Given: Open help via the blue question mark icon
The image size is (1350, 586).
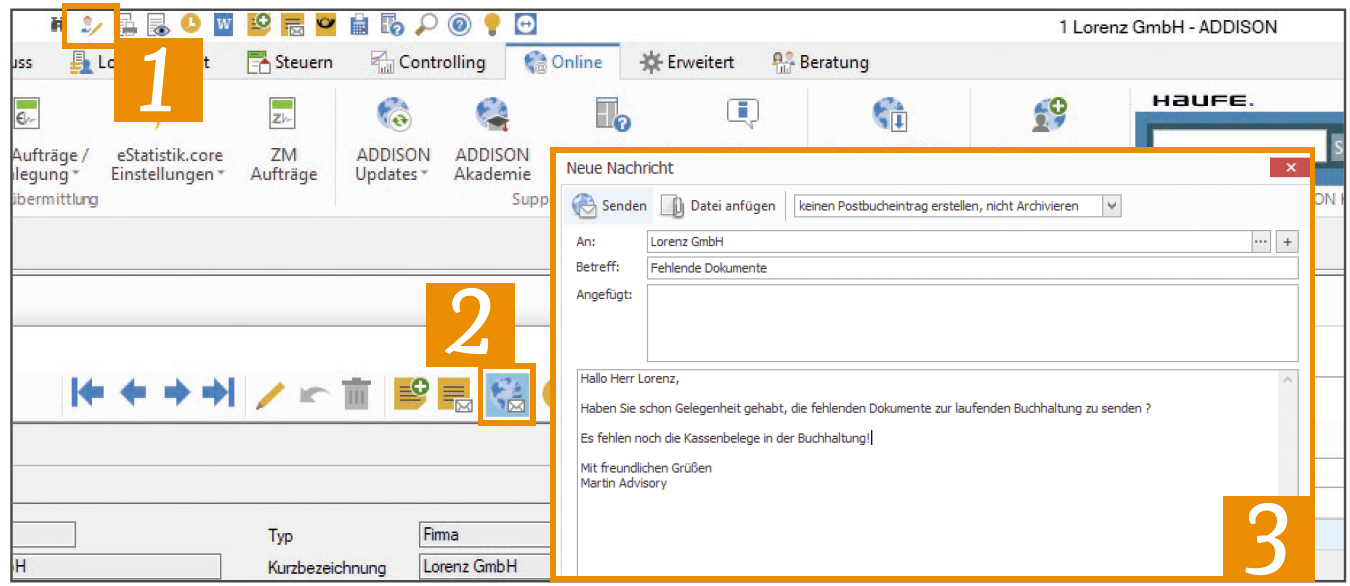Looking at the screenshot, I should [459, 26].
